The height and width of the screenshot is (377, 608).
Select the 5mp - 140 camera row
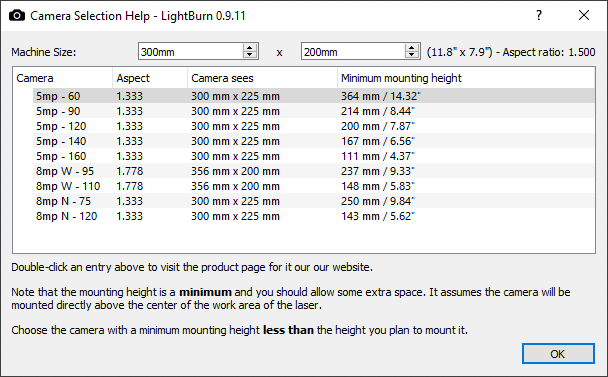pos(314,141)
